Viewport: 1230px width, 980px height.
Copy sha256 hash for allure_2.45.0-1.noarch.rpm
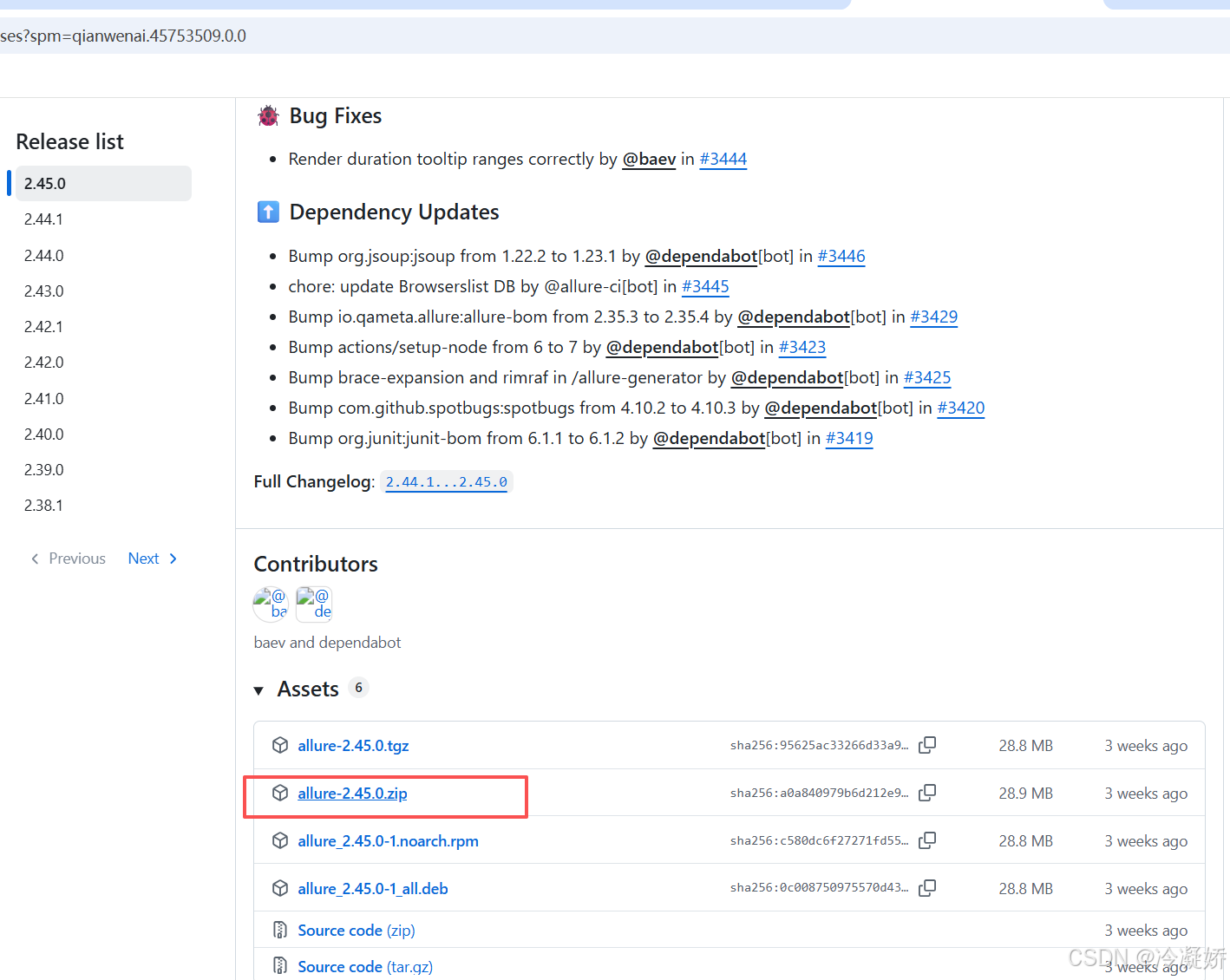point(927,840)
